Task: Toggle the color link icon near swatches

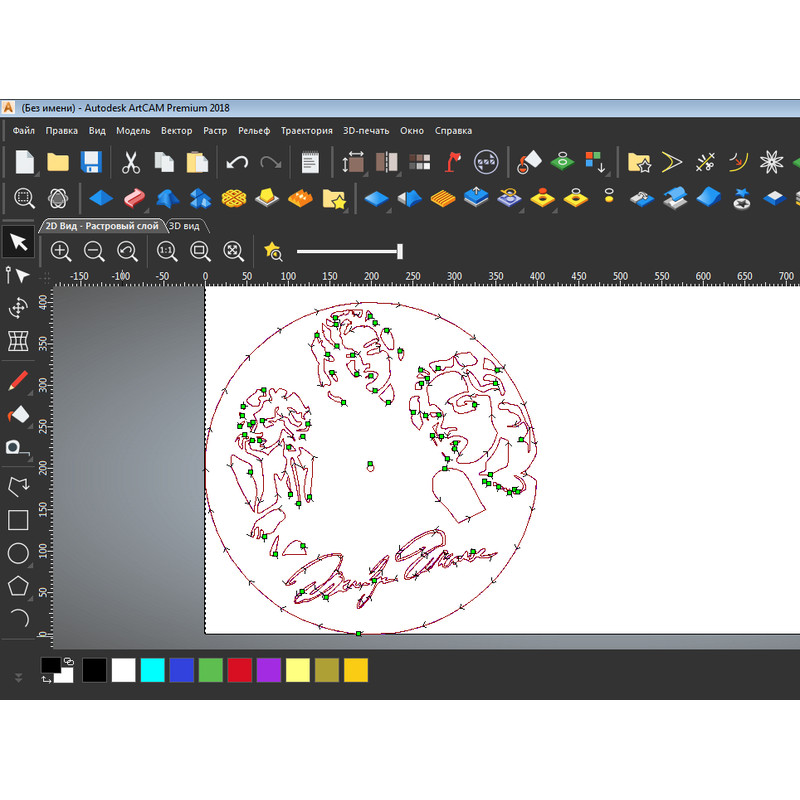Action: coord(68,661)
